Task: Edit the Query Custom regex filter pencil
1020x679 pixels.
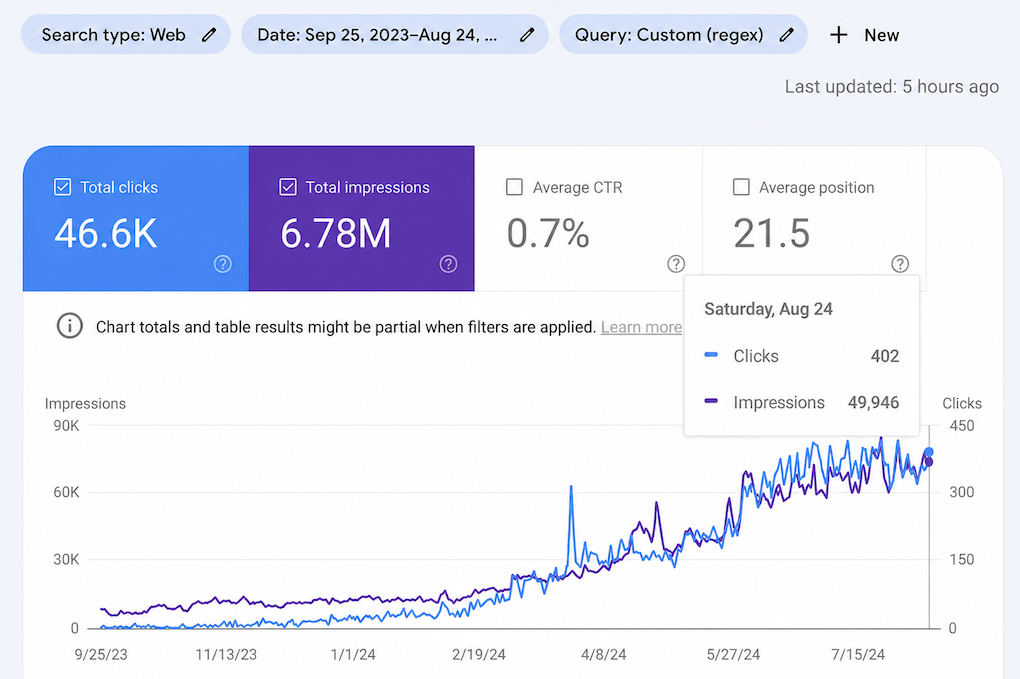Action: [x=786, y=34]
